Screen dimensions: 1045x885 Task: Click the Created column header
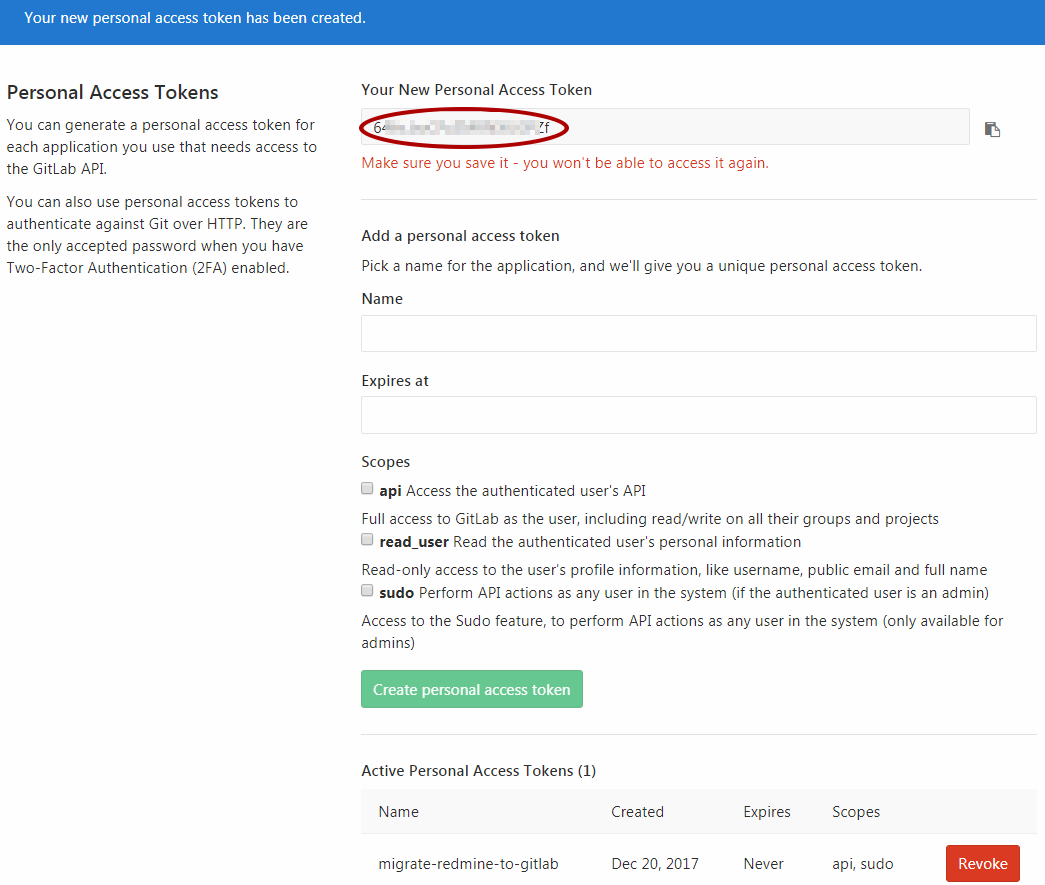pyautogui.click(x=637, y=811)
